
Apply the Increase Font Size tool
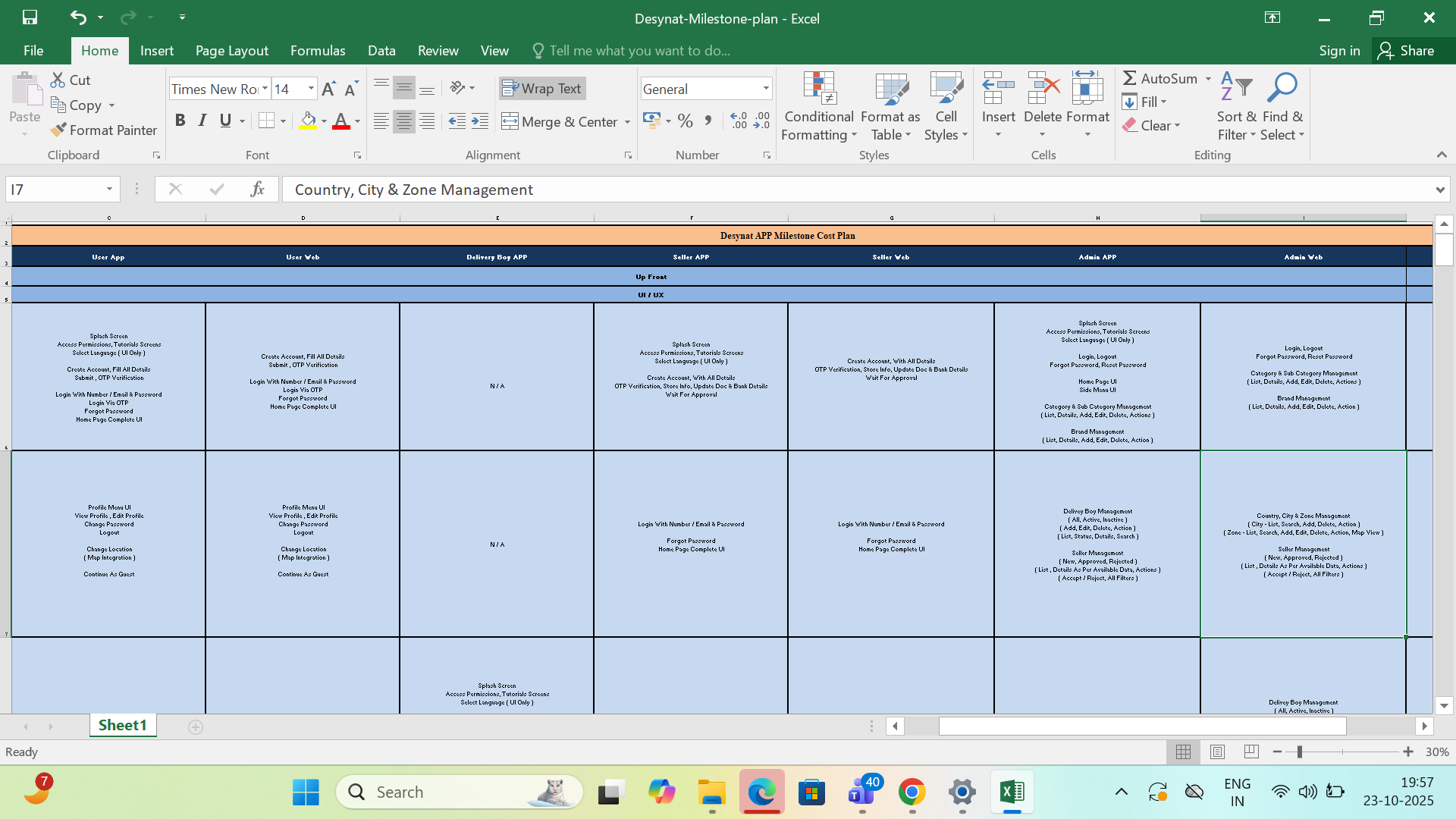(328, 89)
